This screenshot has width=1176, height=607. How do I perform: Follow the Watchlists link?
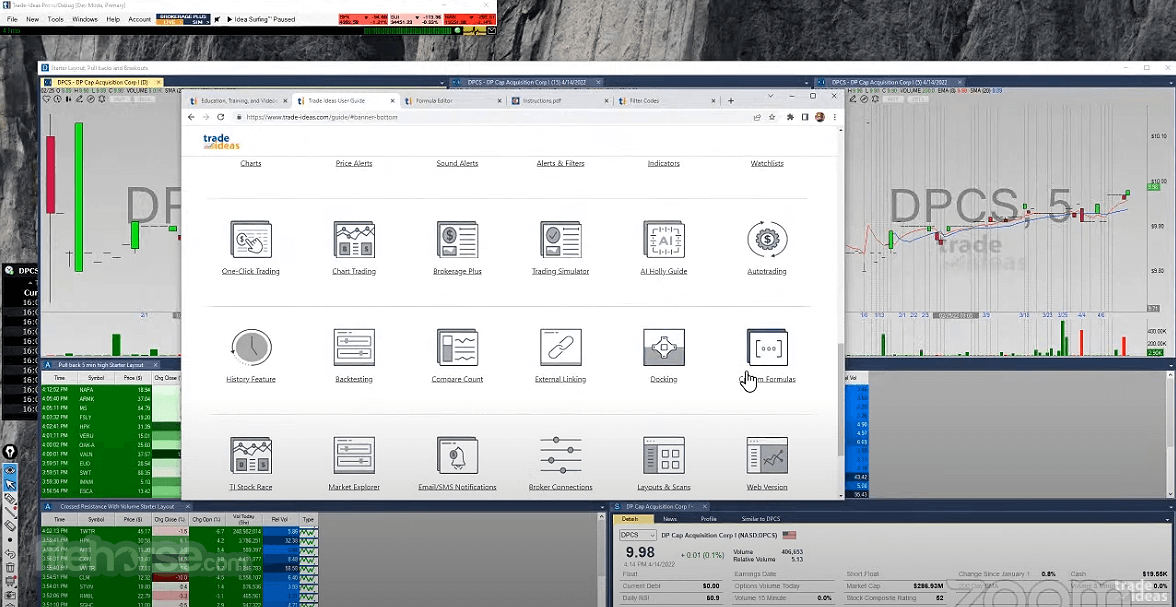point(767,163)
